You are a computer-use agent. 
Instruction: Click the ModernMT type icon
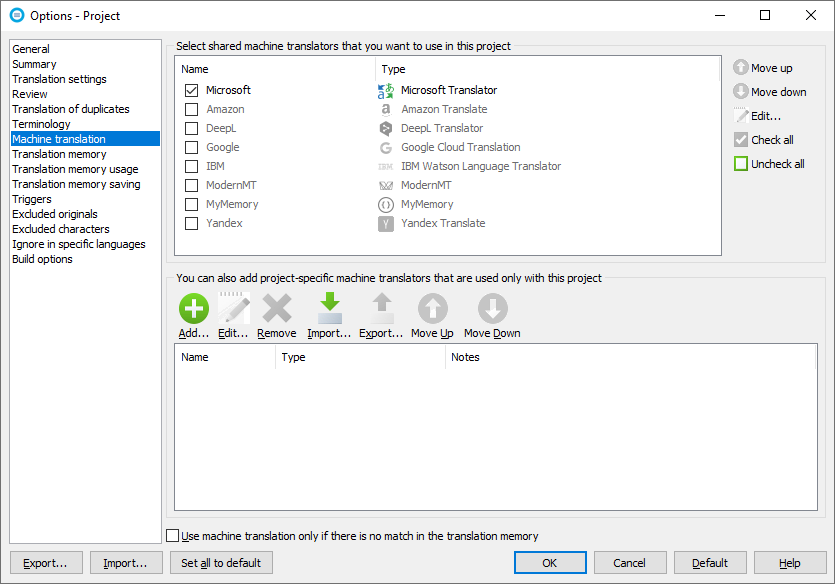click(386, 185)
